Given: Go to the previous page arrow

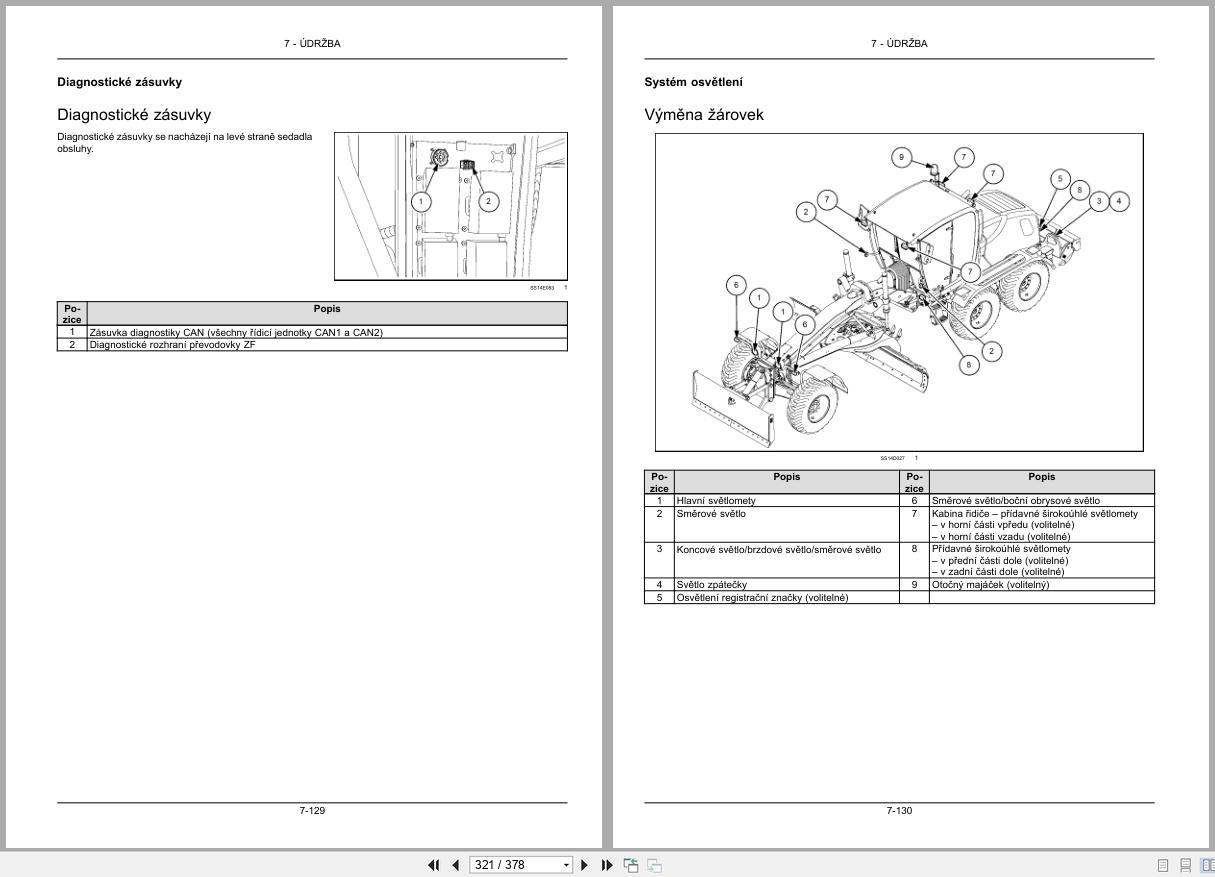Looking at the screenshot, I should tap(455, 865).
